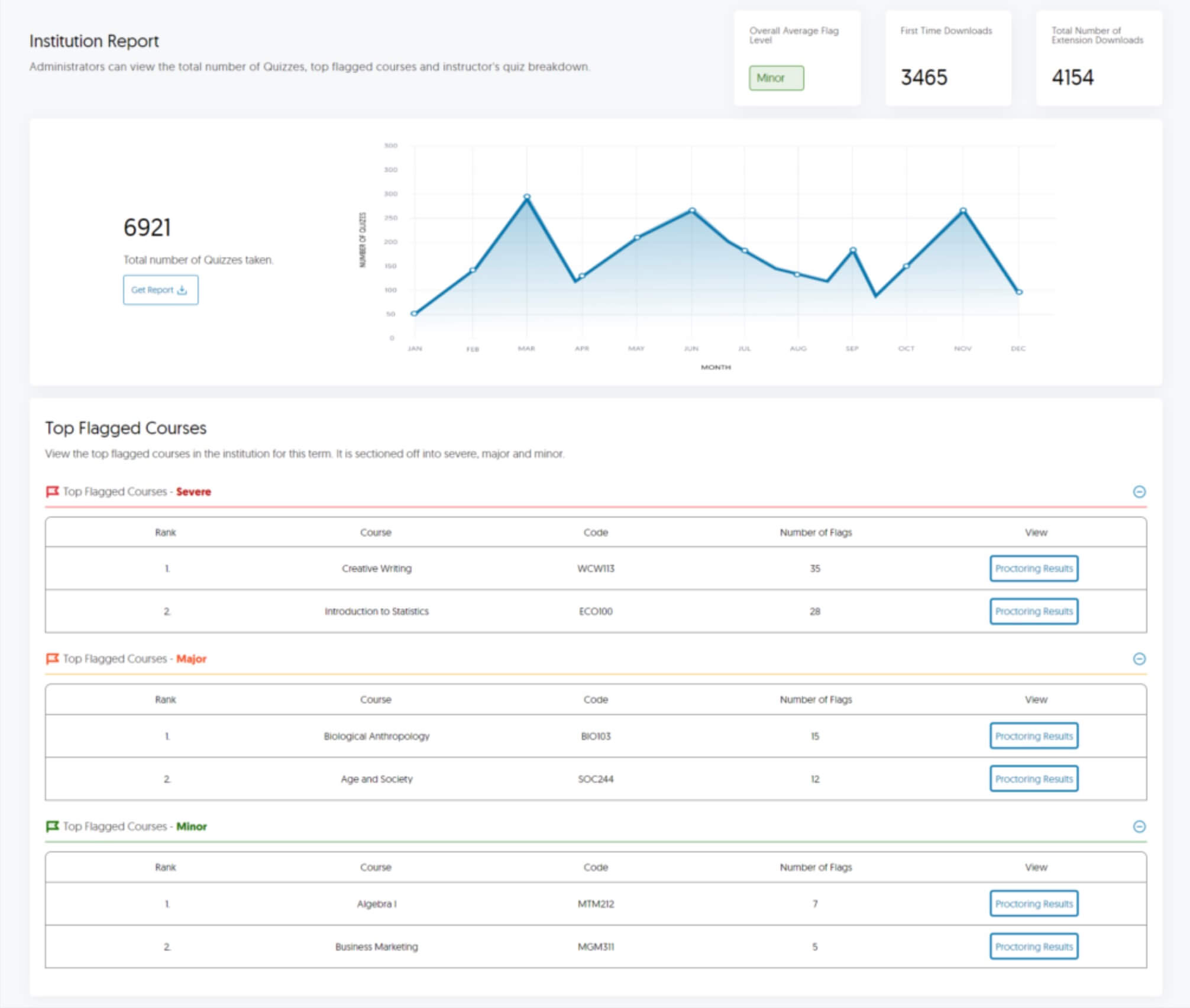
Task: Open Proctoring Results for Age and Society
Action: (1034, 779)
